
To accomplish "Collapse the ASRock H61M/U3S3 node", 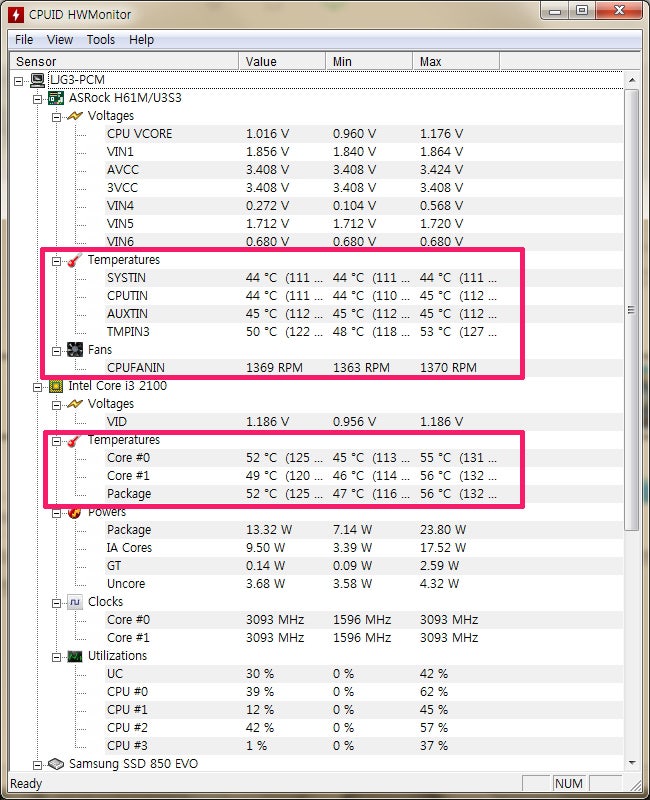I will 38,99.
